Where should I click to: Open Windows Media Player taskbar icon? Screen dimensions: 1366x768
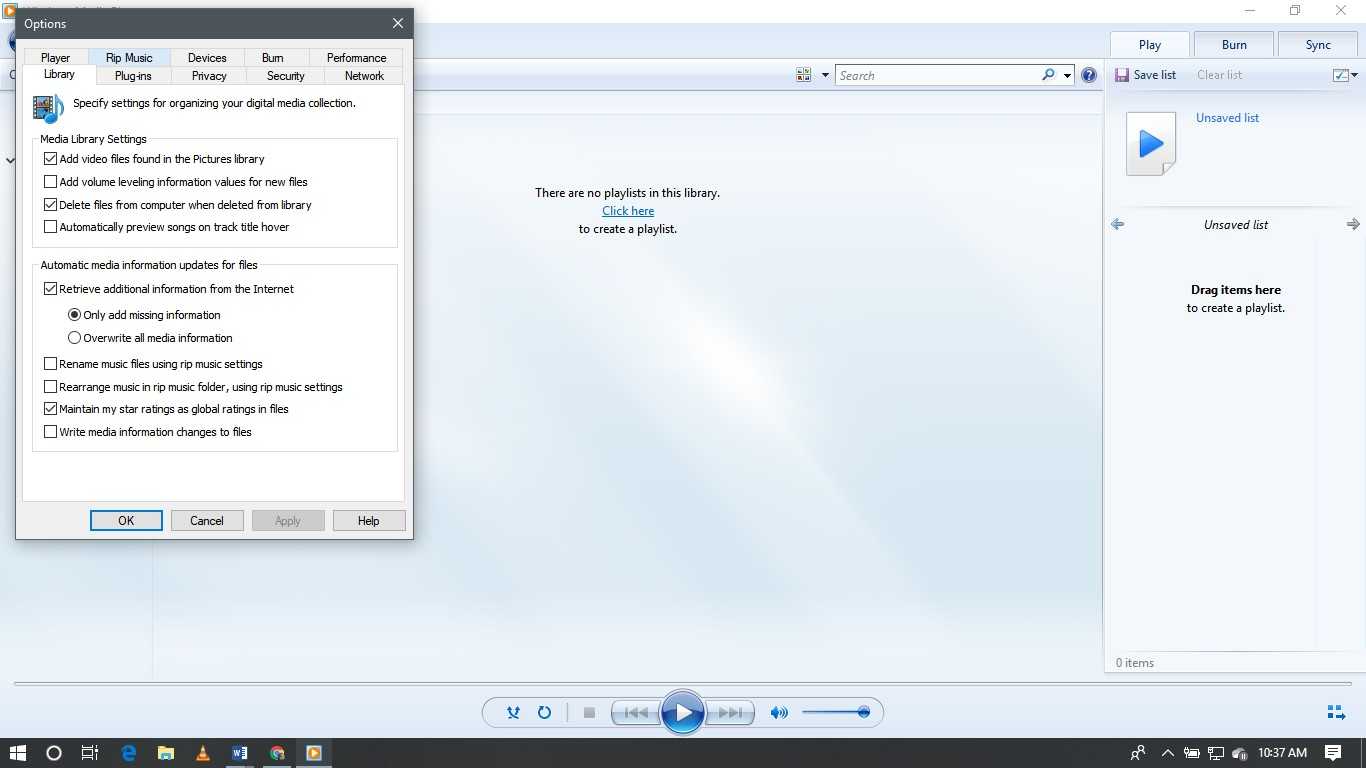314,753
